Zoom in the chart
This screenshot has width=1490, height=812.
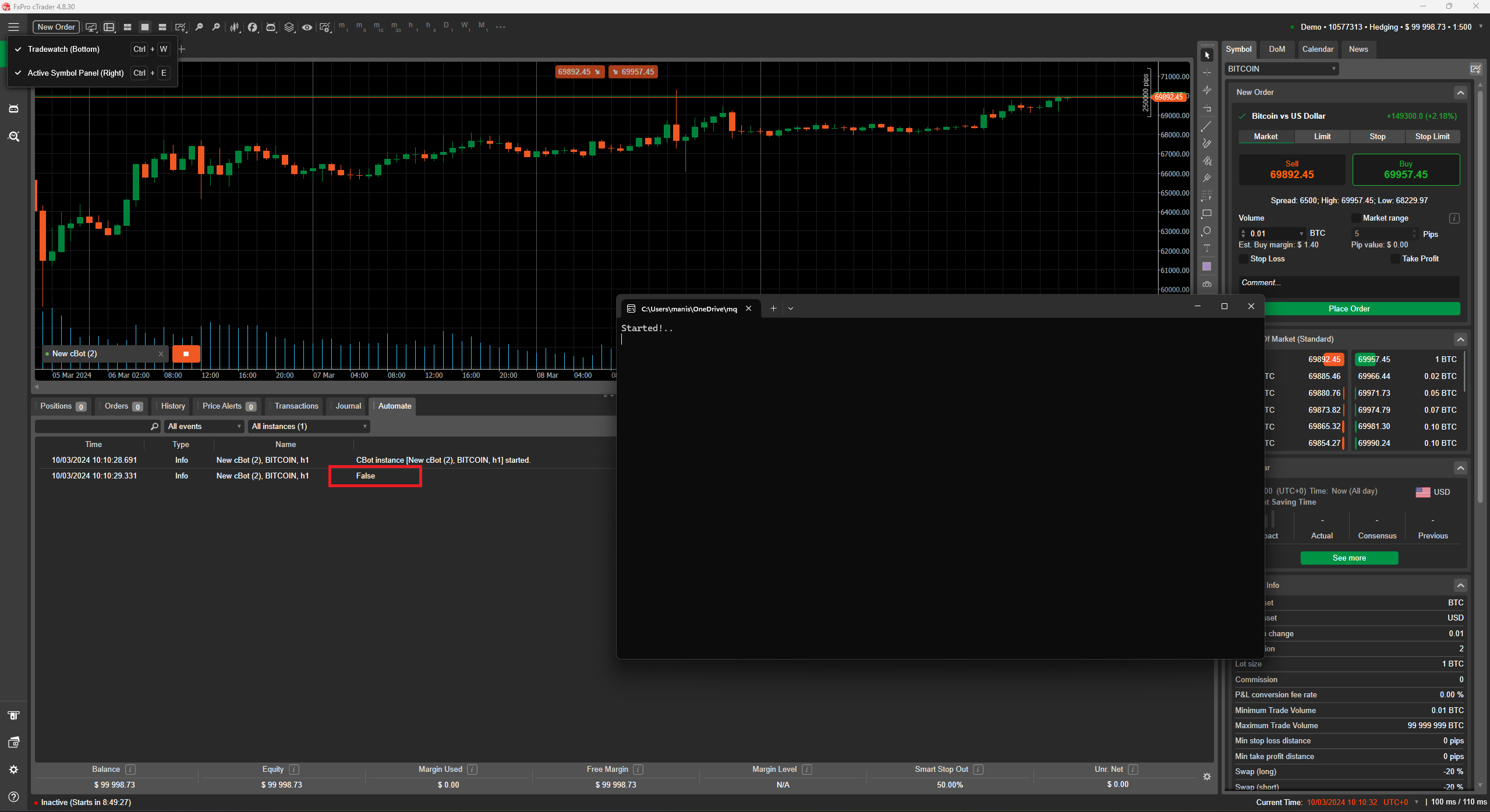(216, 27)
